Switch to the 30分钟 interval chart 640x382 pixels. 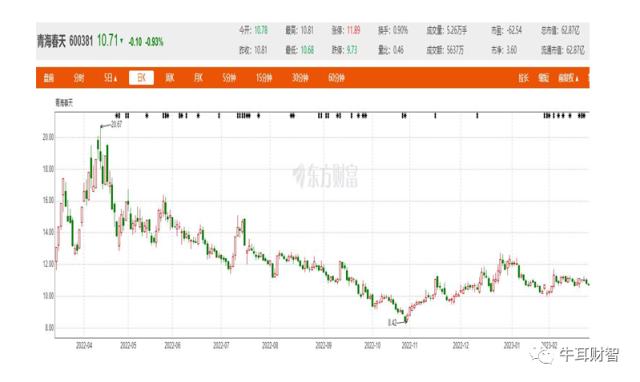(x=300, y=78)
